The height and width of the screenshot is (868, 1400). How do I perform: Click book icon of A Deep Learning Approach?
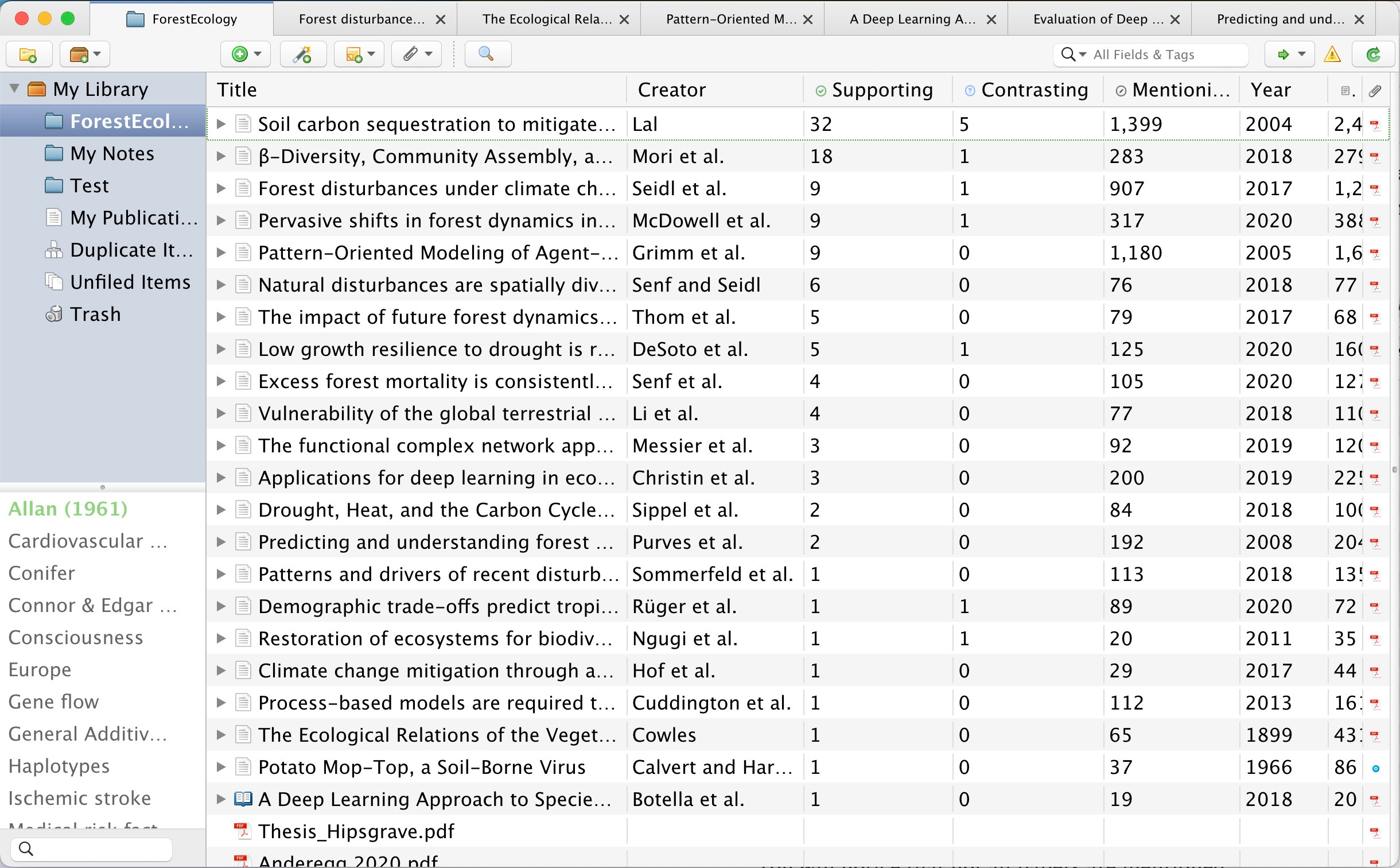coord(243,799)
